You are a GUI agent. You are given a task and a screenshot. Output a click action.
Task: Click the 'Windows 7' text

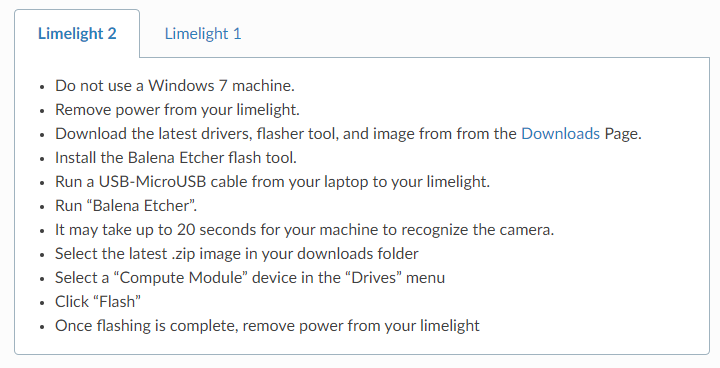[x=187, y=85]
